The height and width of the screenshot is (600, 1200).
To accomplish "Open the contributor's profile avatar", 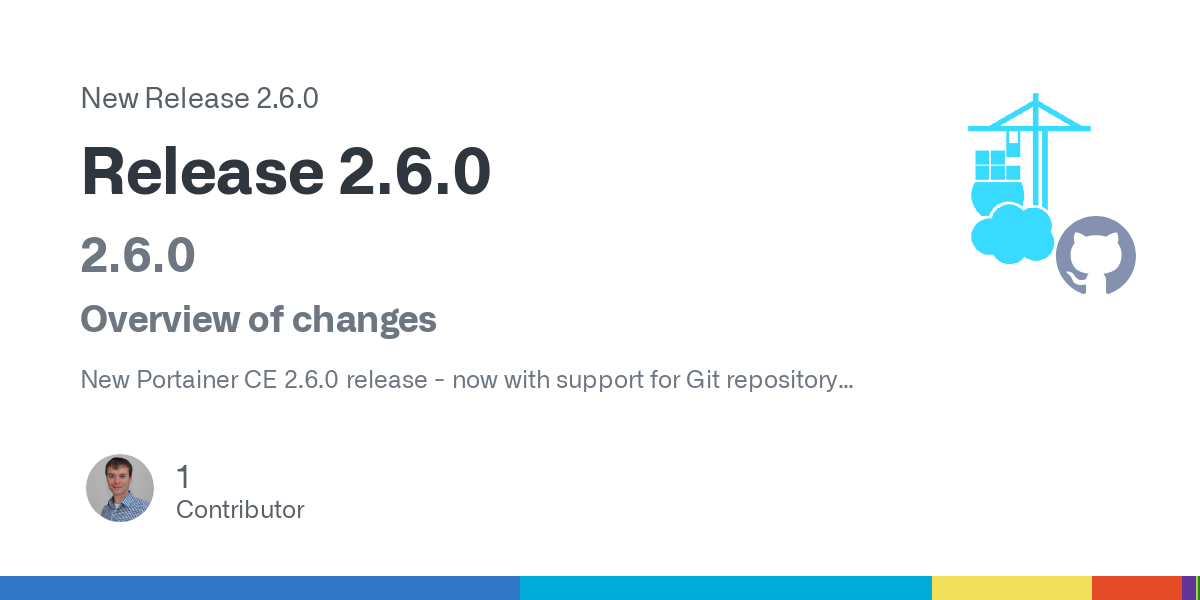I will pos(120,488).
